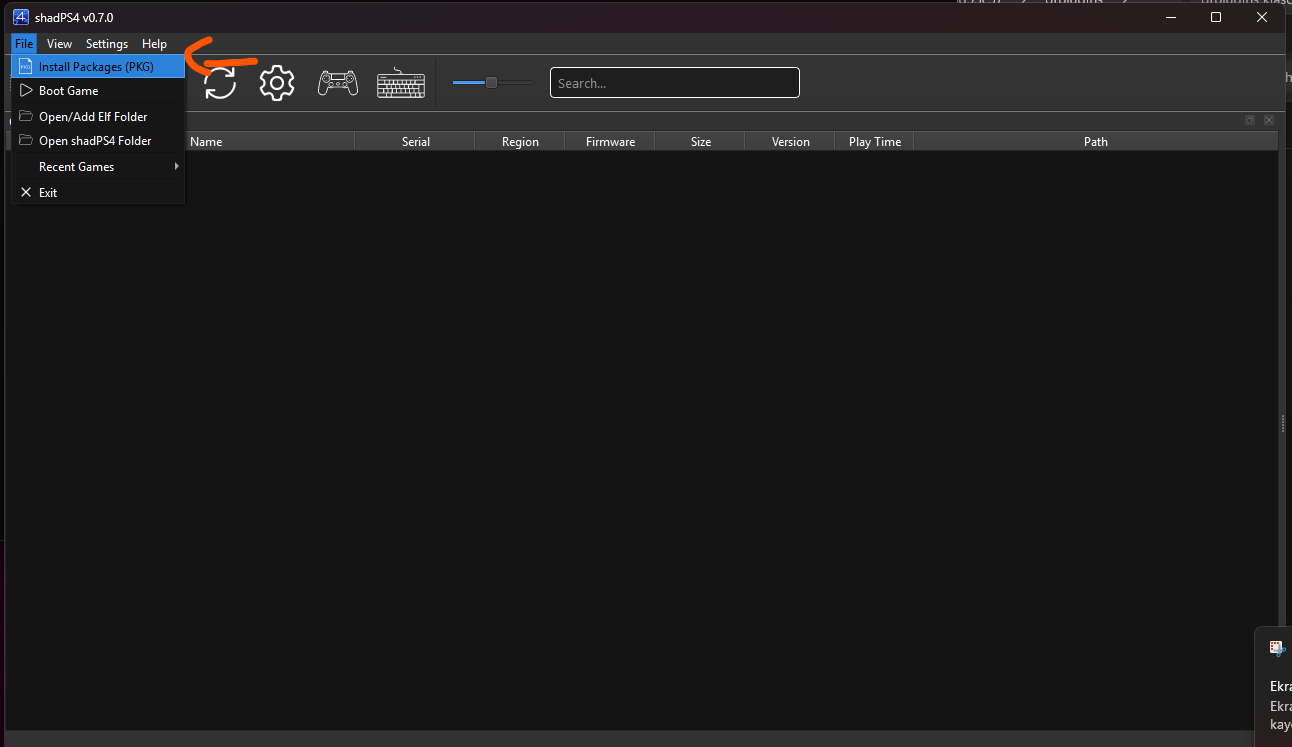Sort by the Serial column header

tap(415, 142)
